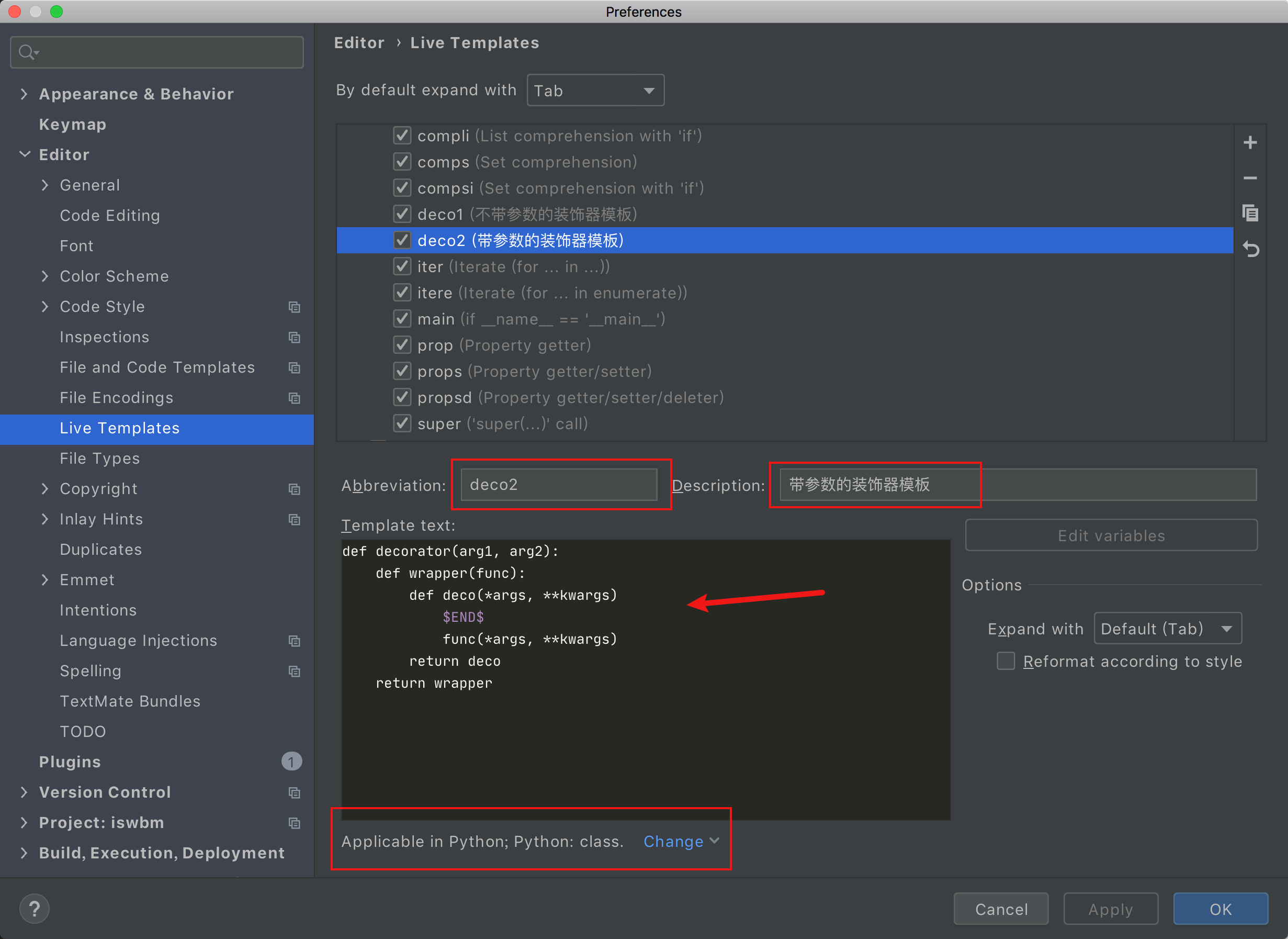Viewport: 1288px width, 939px height.
Task: Click the restore deleted defaults arrow icon
Action: [x=1250, y=249]
